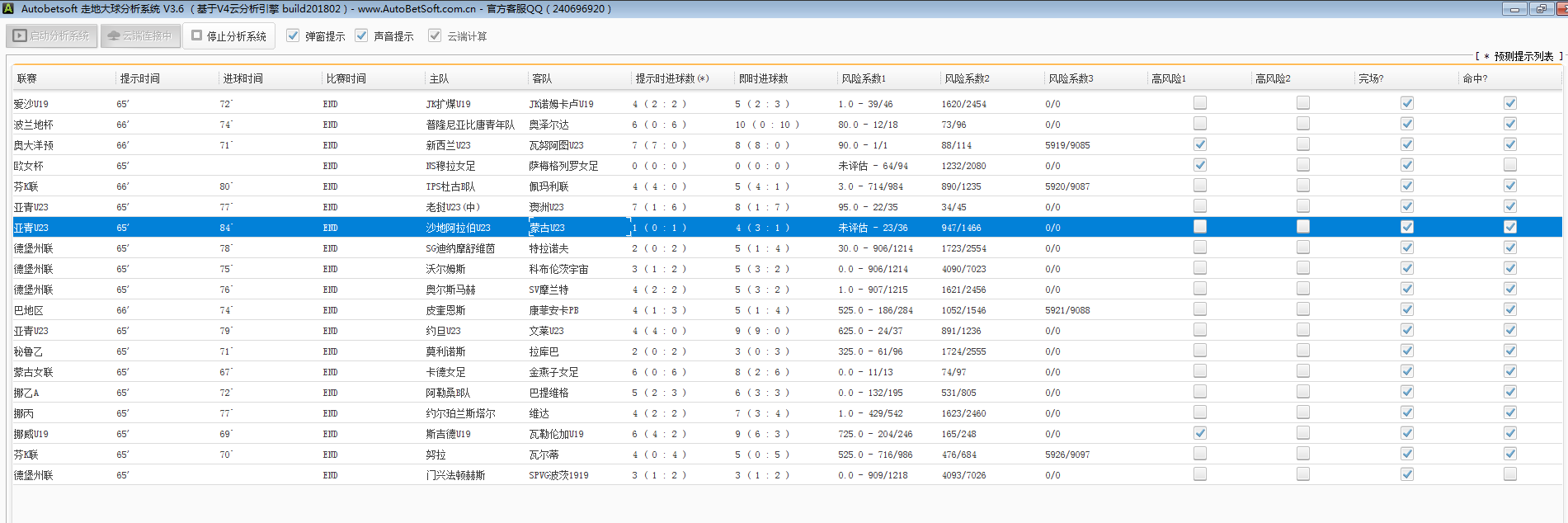
Task: Click the play icon on 启动分析系统
Action: pos(20,36)
